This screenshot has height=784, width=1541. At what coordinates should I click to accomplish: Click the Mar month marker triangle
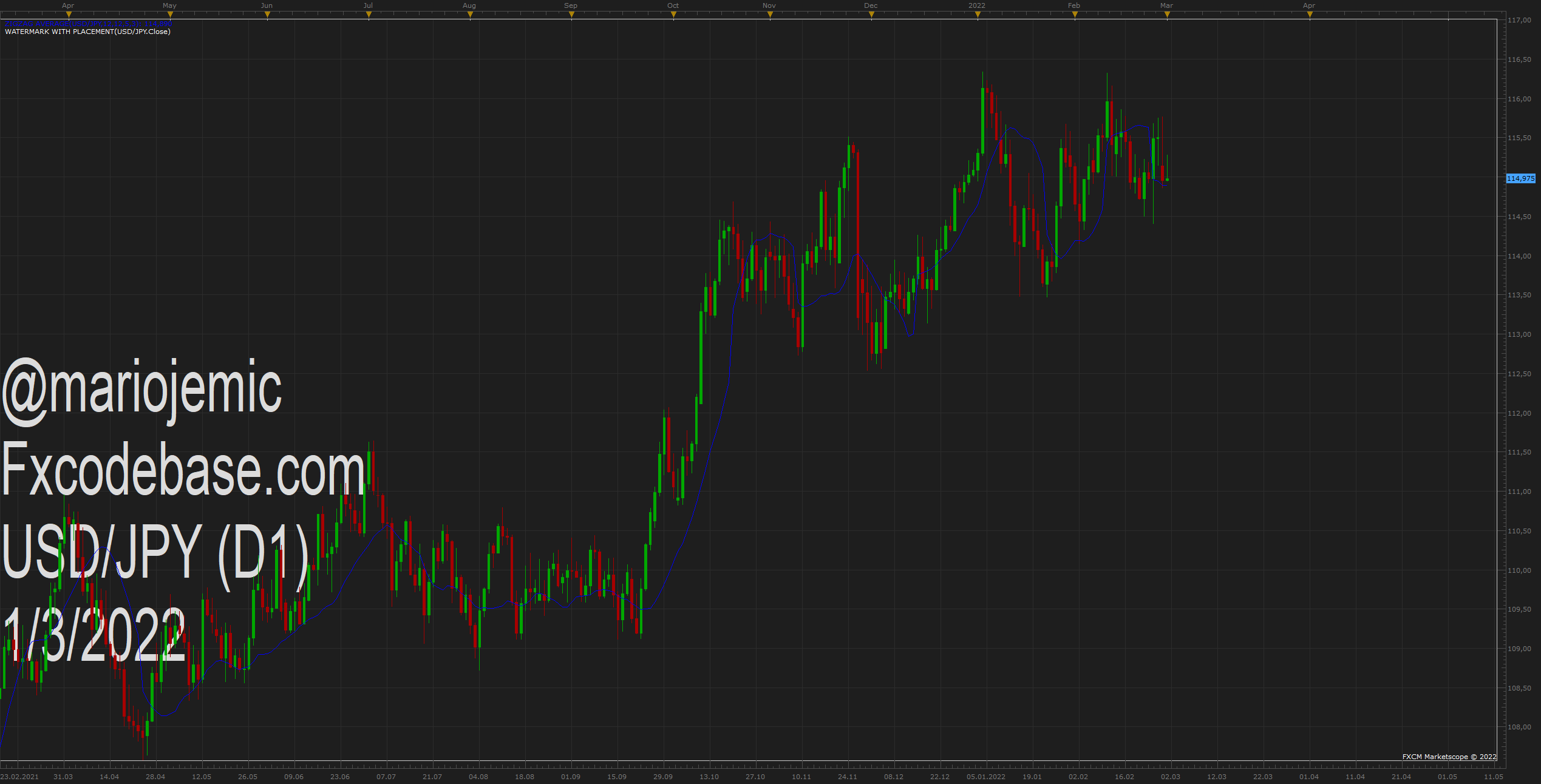(1167, 15)
